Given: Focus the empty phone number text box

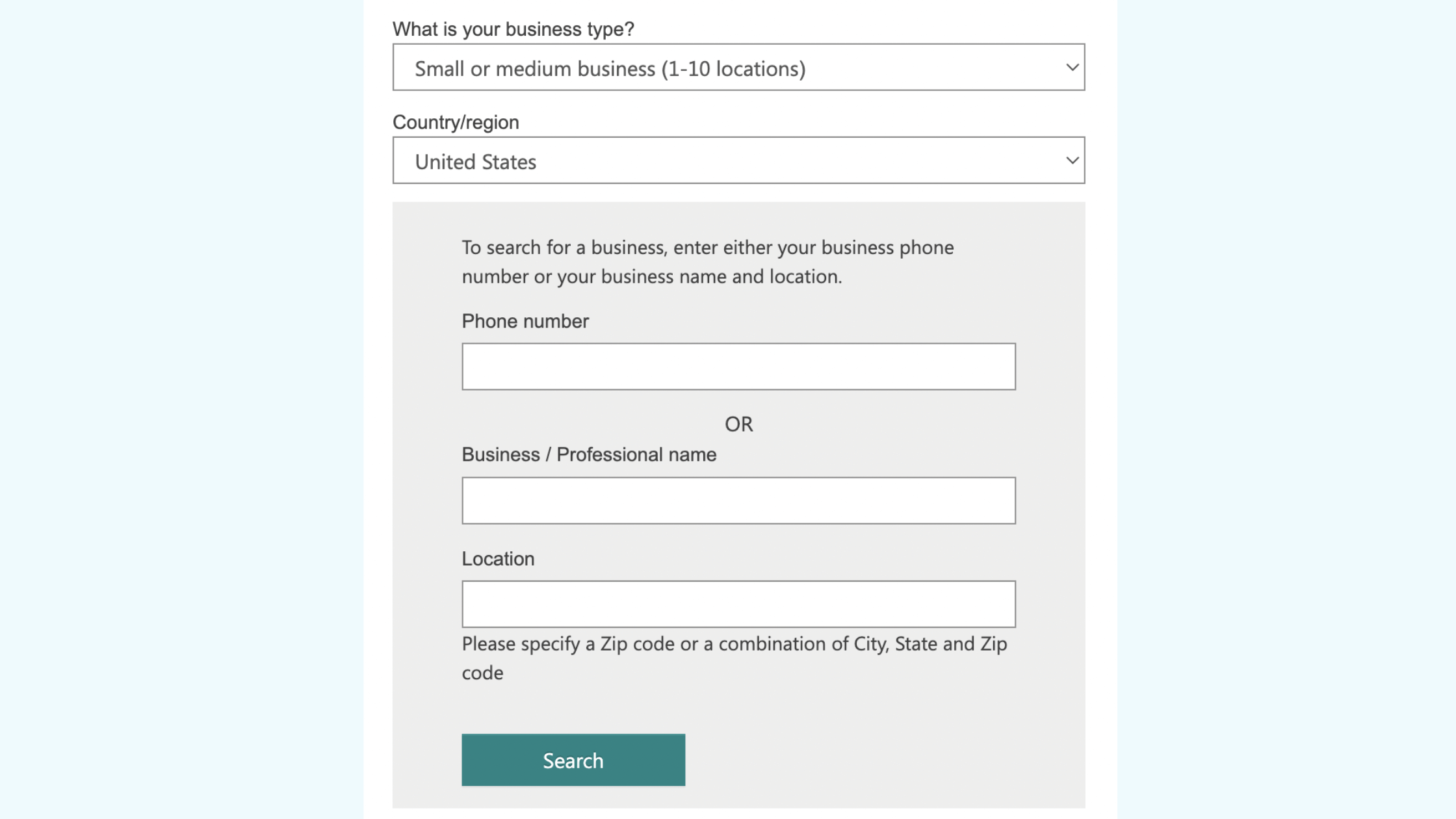Looking at the screenshot, I should click(x=738, y=366).
